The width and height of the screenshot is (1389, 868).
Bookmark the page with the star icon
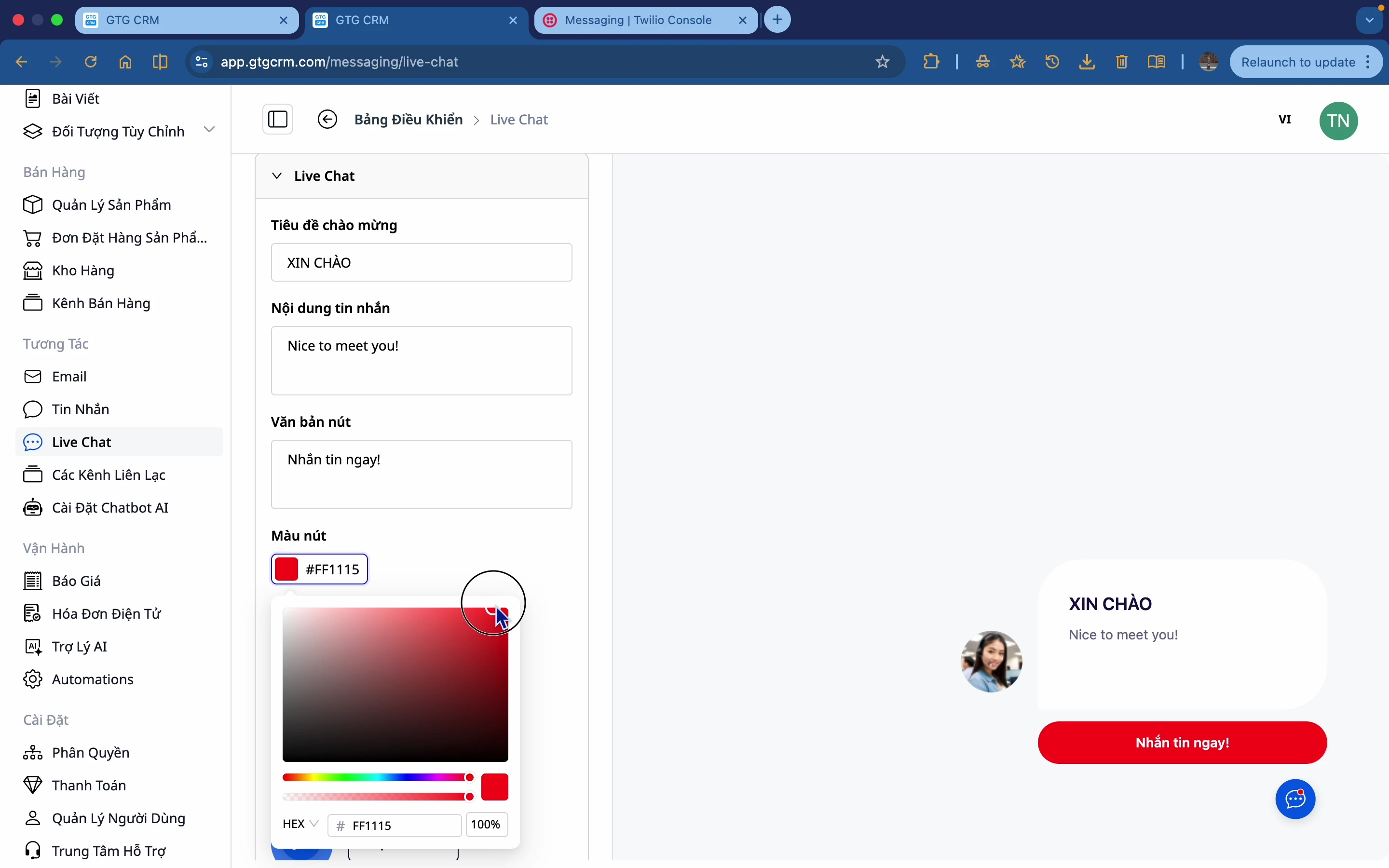(x=882, y=61)
